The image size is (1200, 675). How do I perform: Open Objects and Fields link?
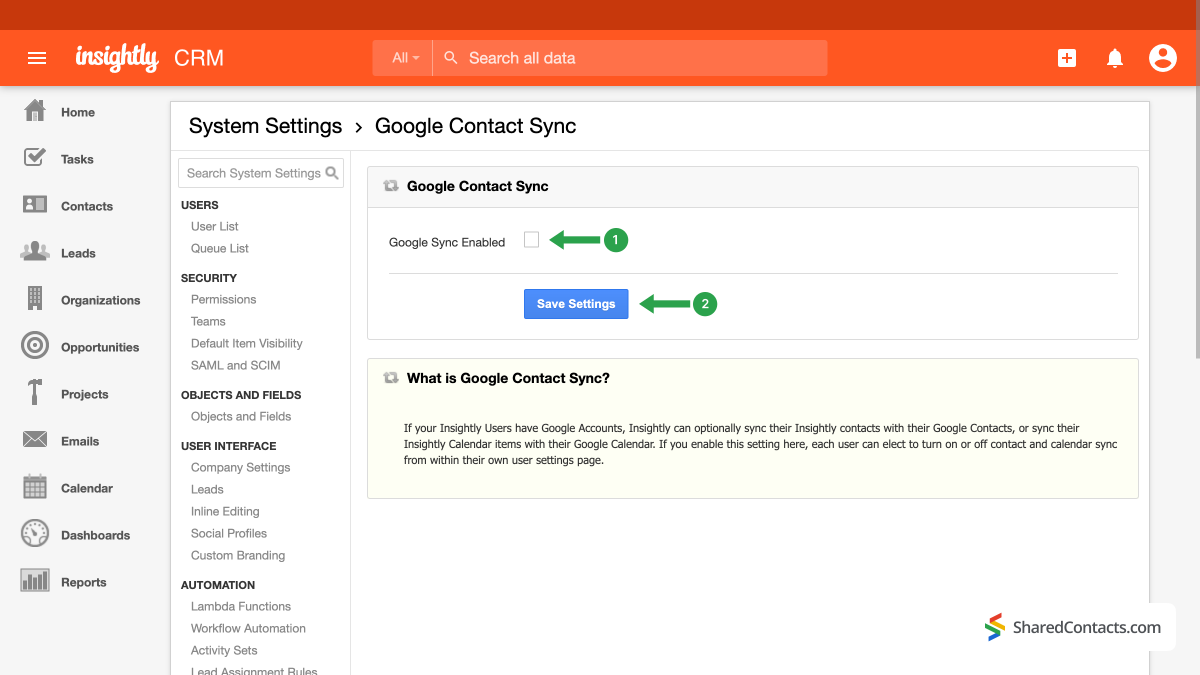[241, 416]
